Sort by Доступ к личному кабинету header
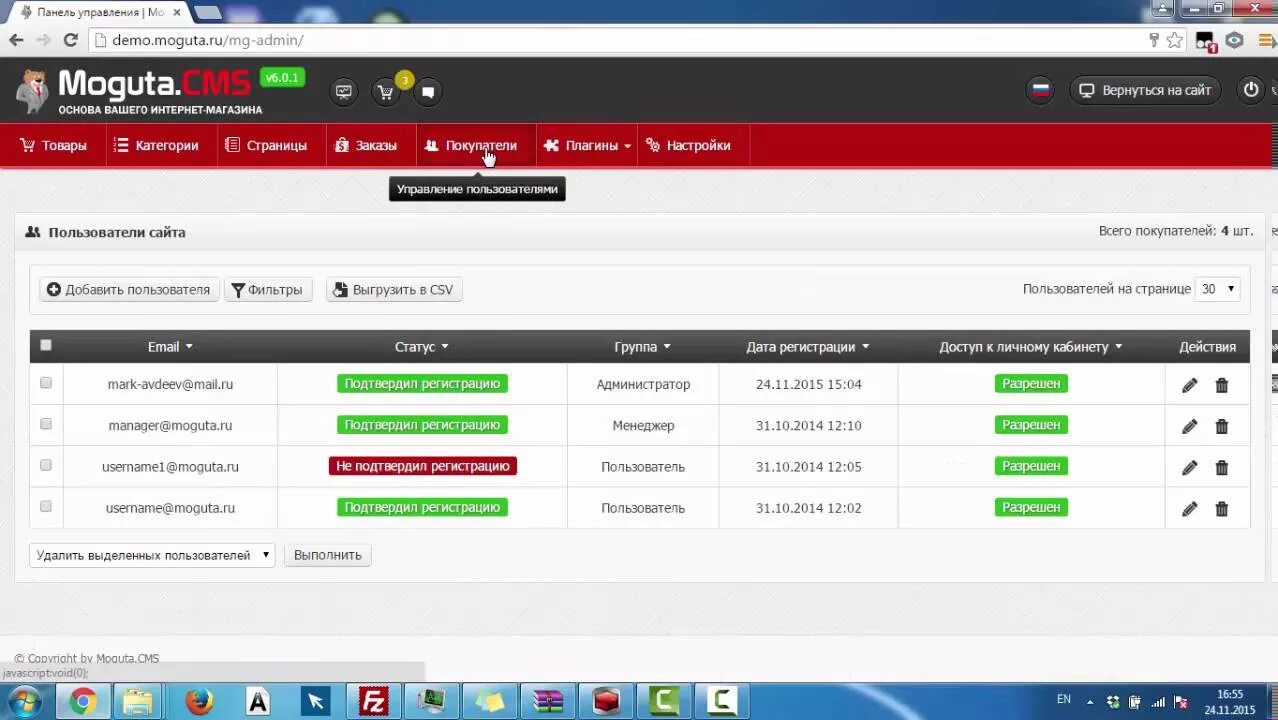This screenshot has height=720, width=1278. [1031, 347]
